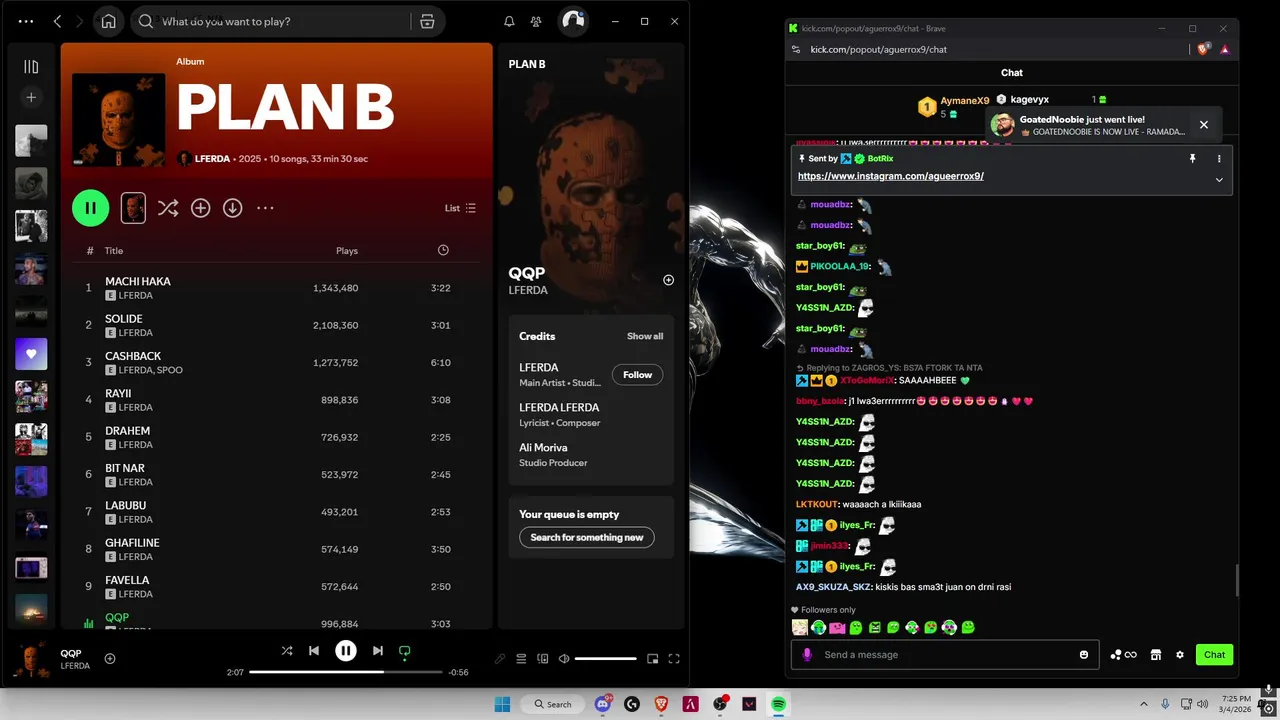The image size is (1280, 720).
Task: Toggle shuffle in the player bar
Action: coord(287,651)
